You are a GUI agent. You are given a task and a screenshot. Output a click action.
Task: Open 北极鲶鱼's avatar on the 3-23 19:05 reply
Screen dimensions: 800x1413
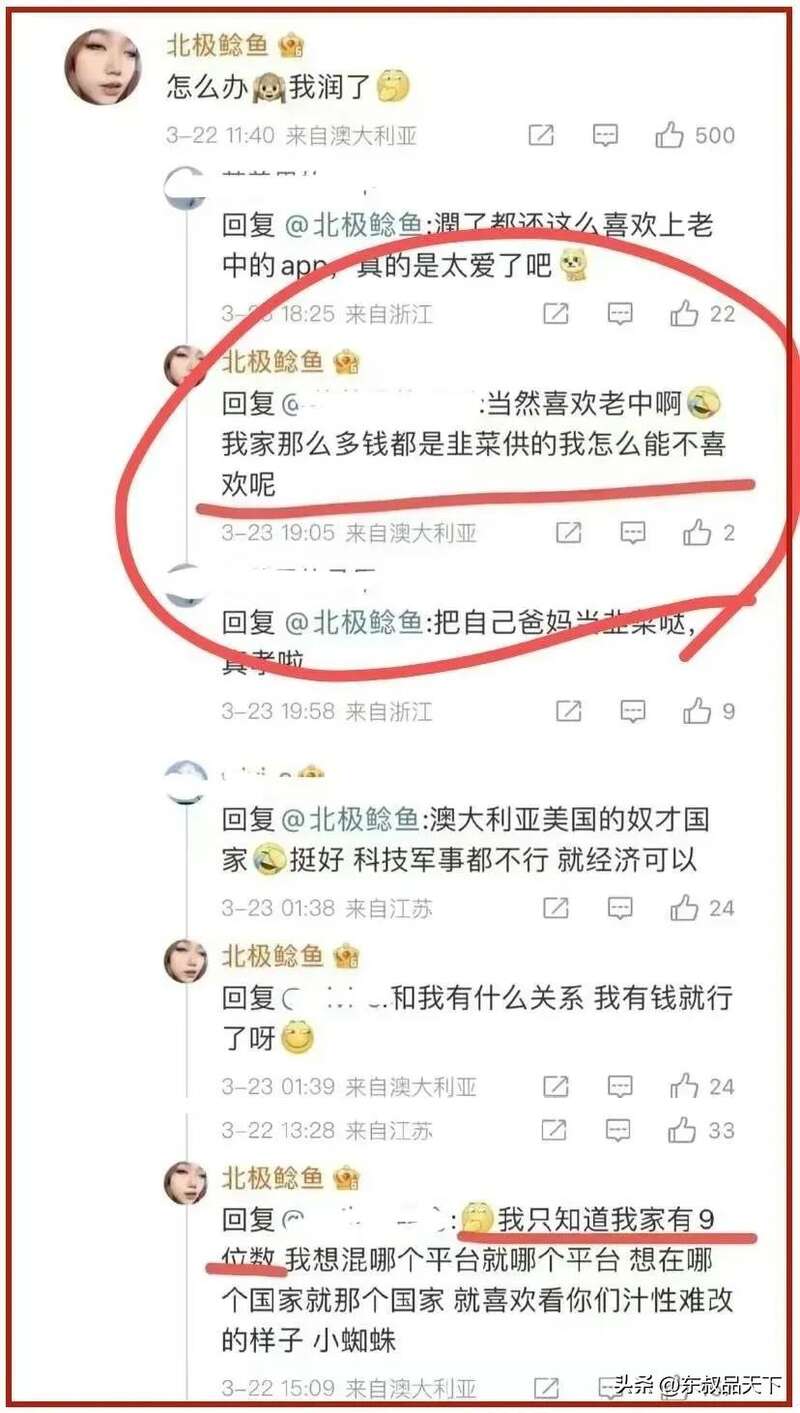coord(185,367)
